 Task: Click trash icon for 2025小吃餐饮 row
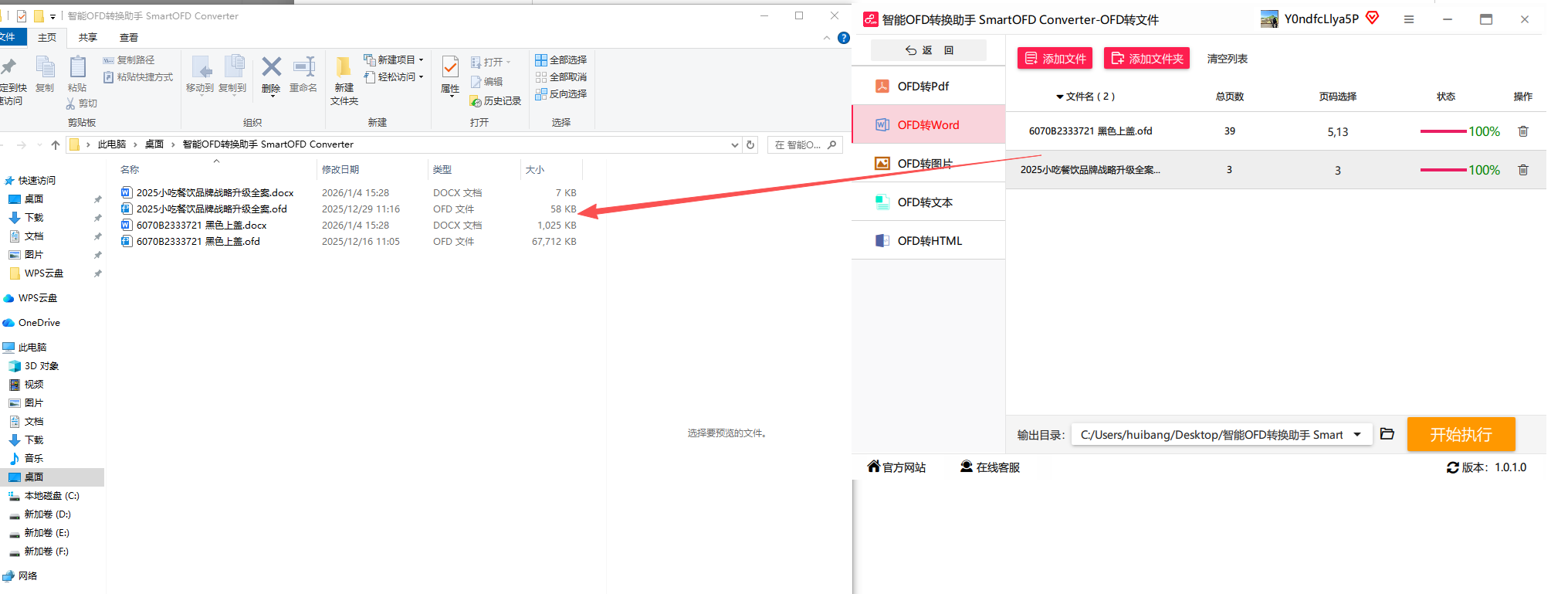point(1522,170)
